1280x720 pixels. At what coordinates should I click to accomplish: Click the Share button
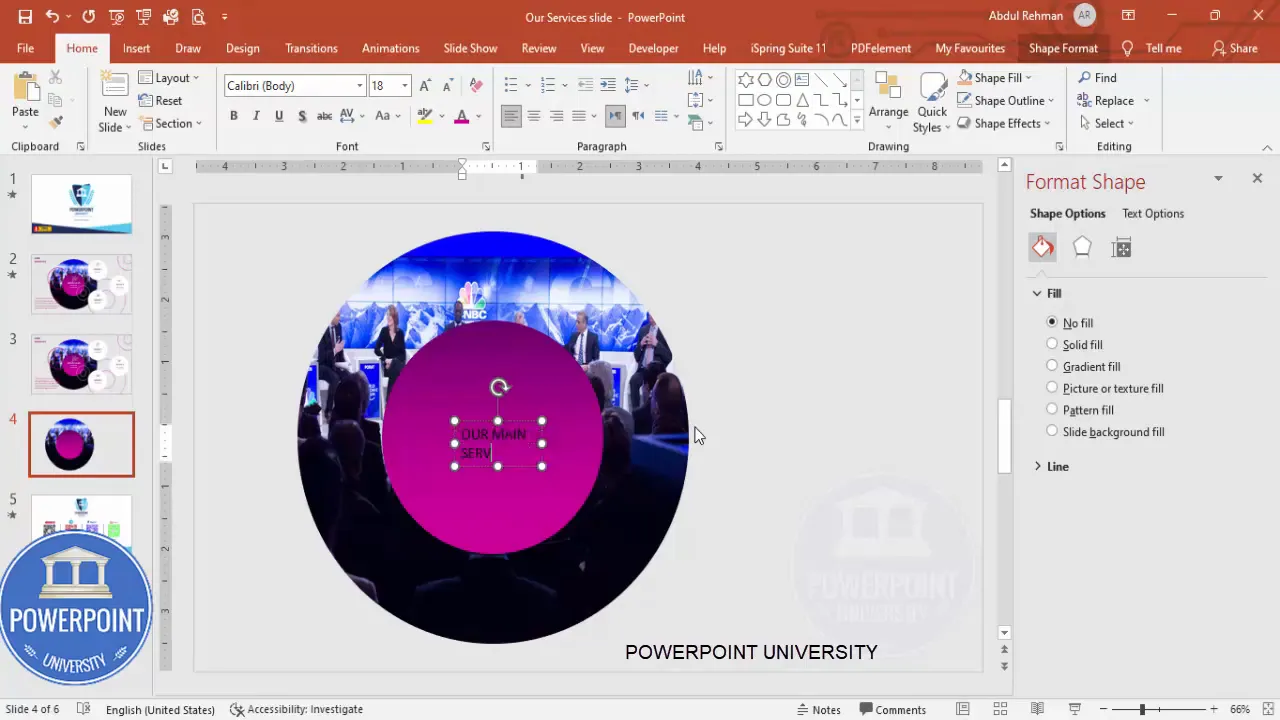pos(1234,48)
